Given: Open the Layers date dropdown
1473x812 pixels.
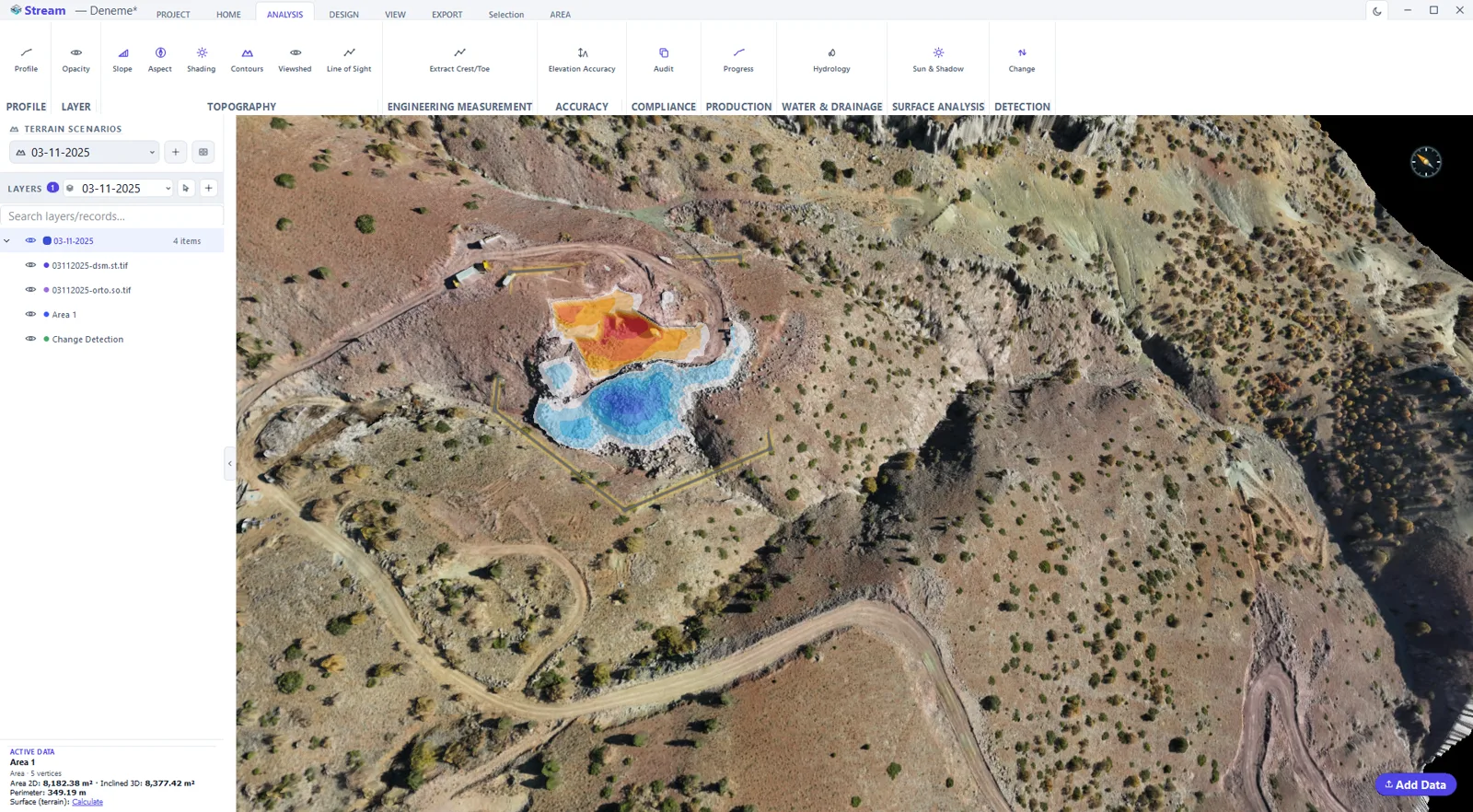Looking at the screenshot, I should point(119,188).
